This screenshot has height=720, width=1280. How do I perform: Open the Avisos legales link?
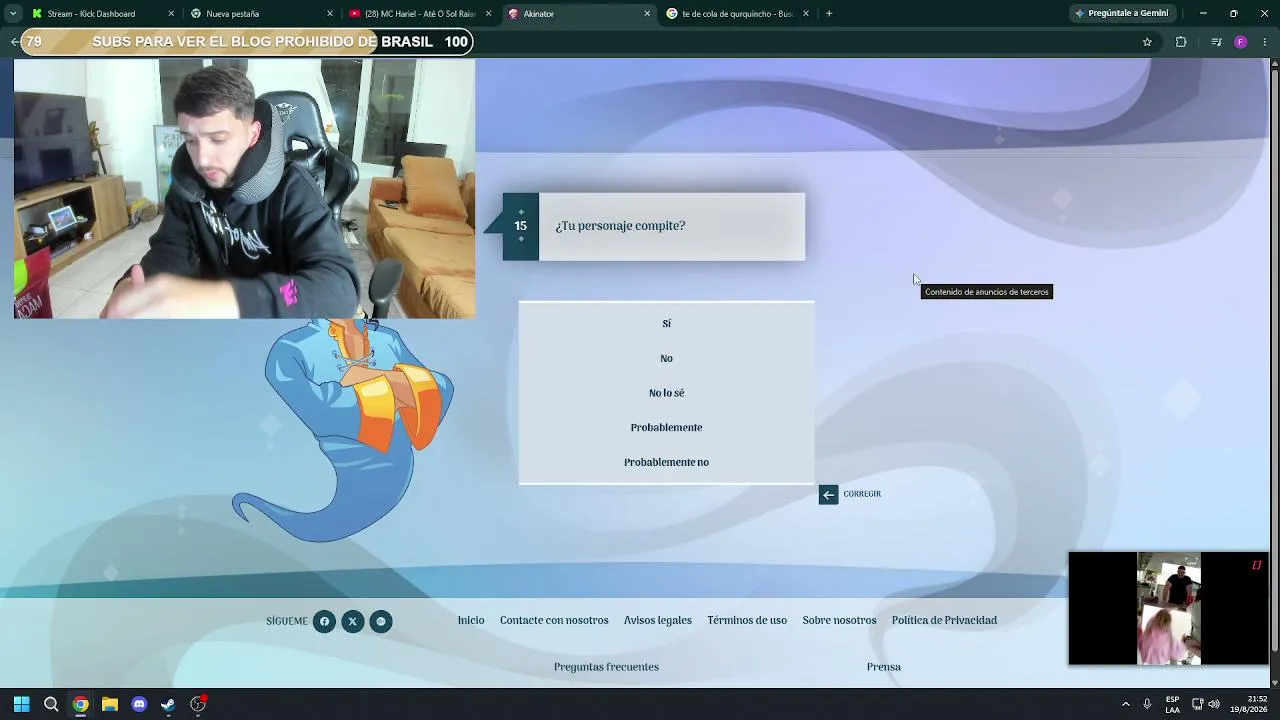658,621
